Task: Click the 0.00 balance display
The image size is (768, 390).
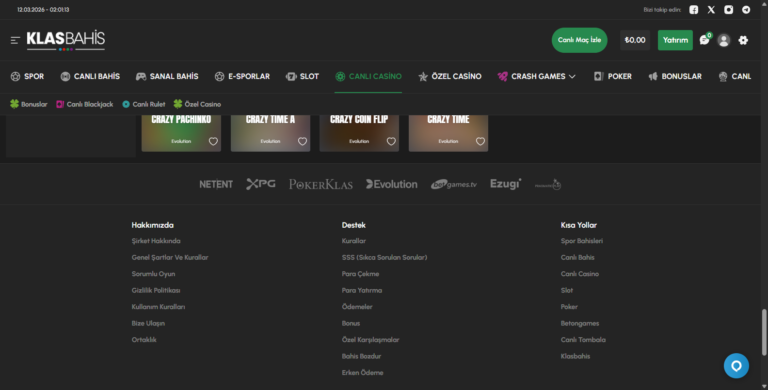Action: [x=635, y=40]
